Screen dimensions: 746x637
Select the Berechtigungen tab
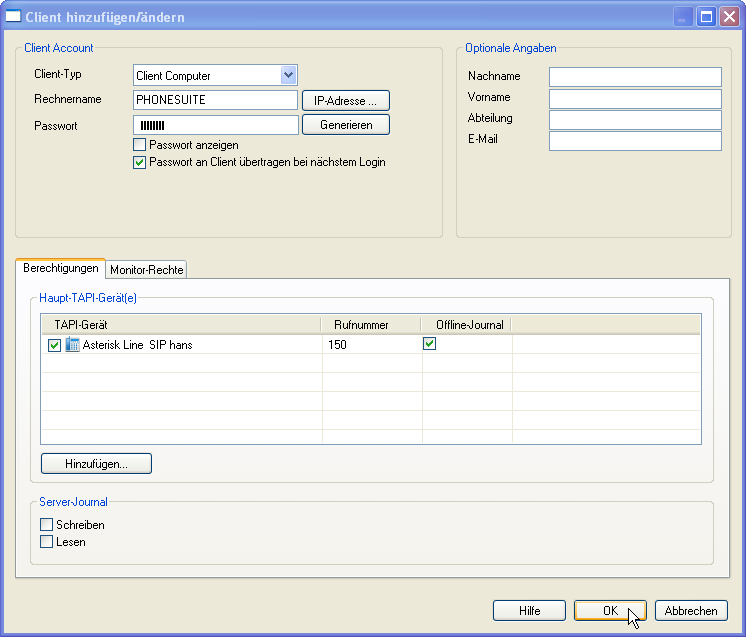pyautogui.click(x=61, y=269)
